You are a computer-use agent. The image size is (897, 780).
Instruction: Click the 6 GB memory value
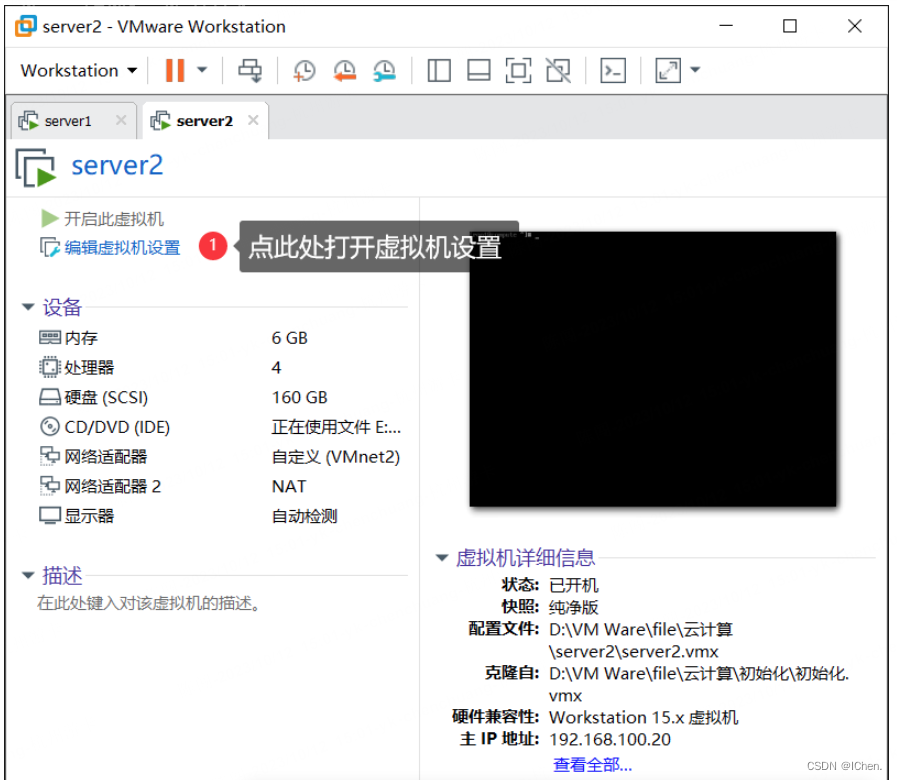(x=289, y=338)
